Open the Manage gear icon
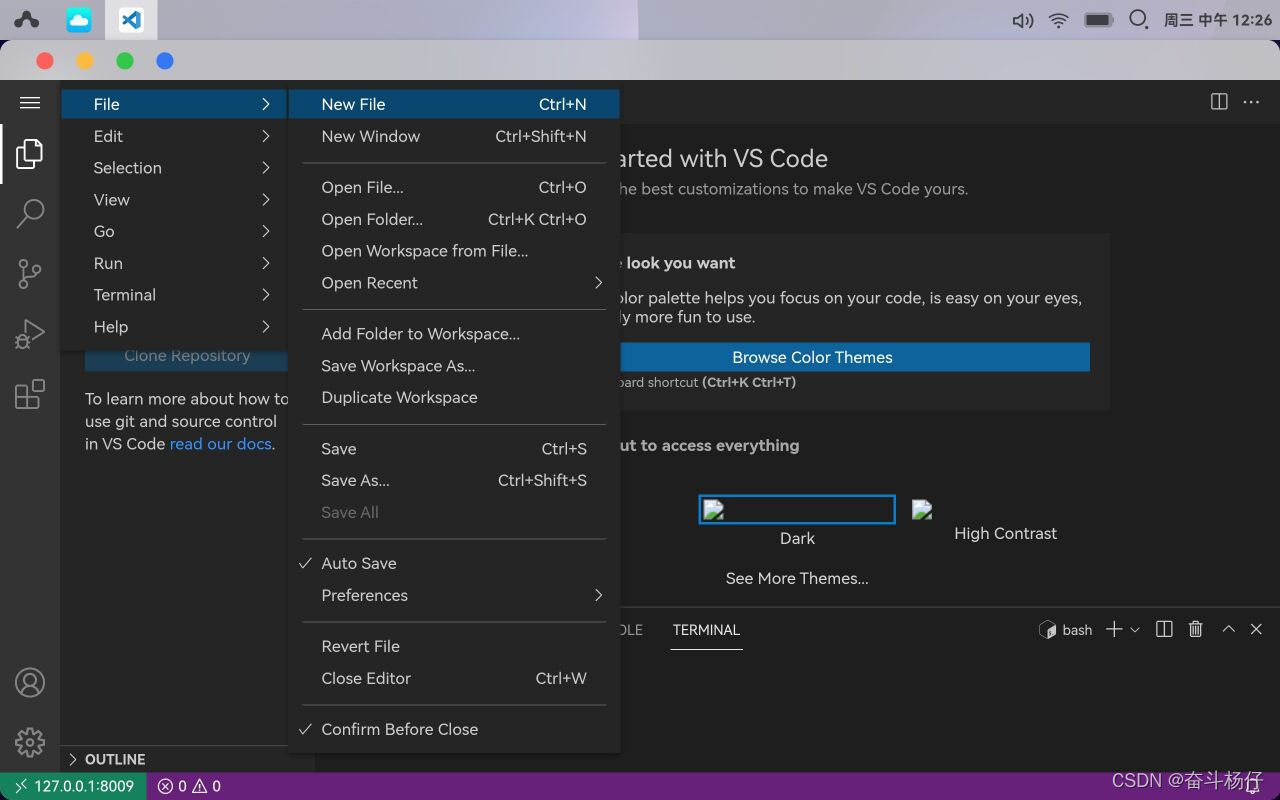Screen dimensions: 1280x800 [30, 742]
